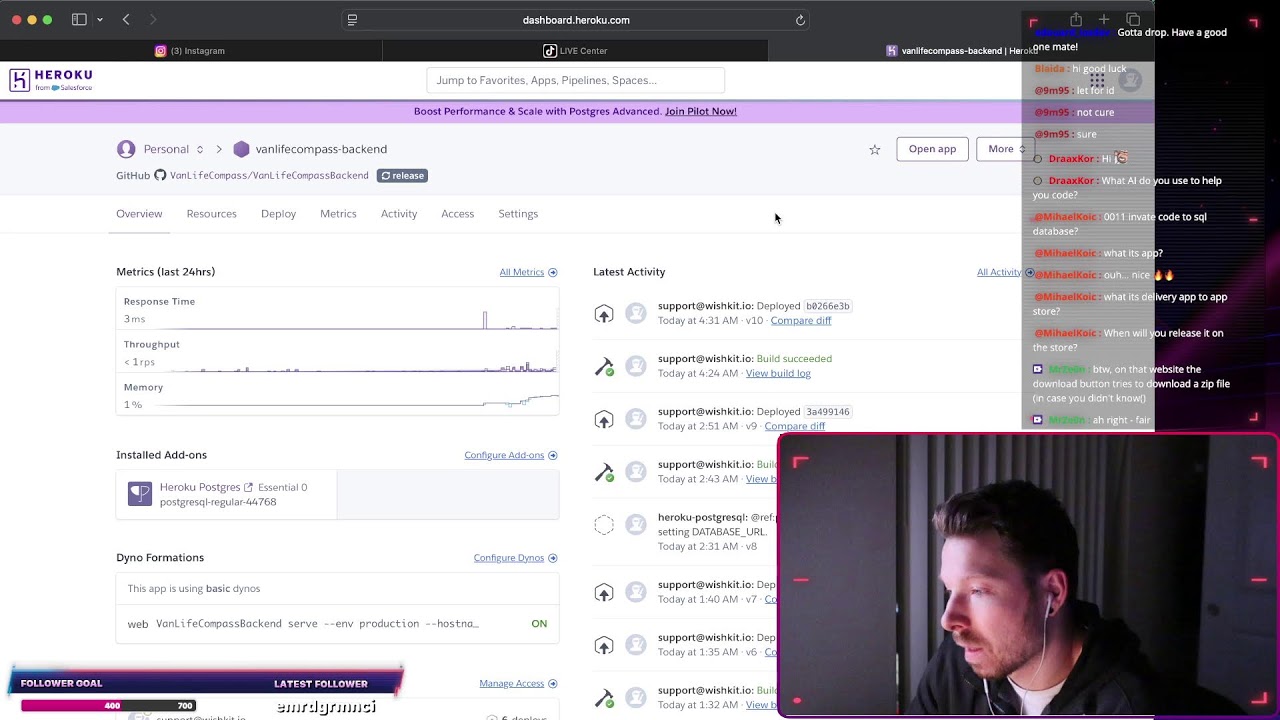Switch to the Metrics tab

[338, 214]
